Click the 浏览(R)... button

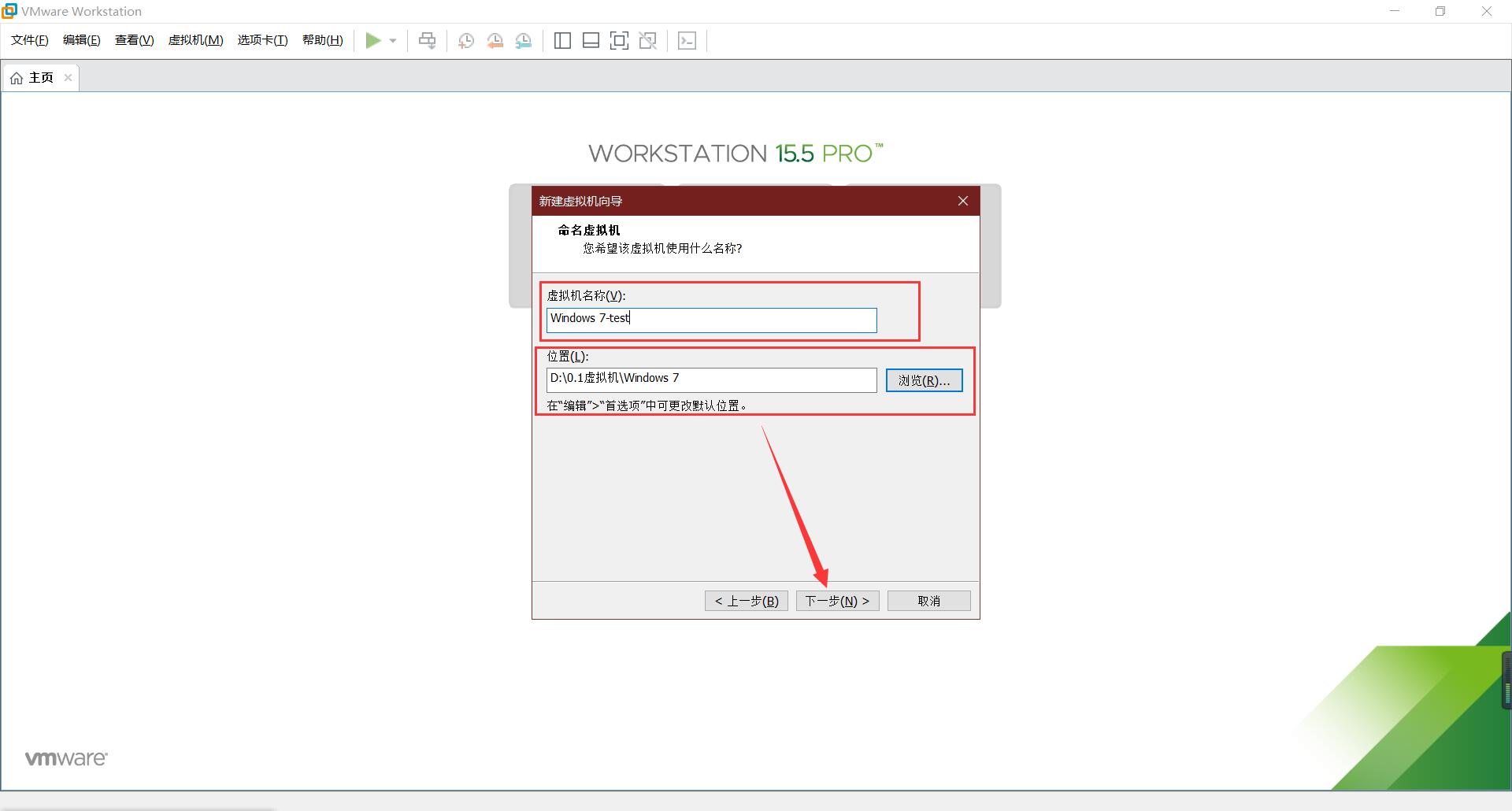924,380
